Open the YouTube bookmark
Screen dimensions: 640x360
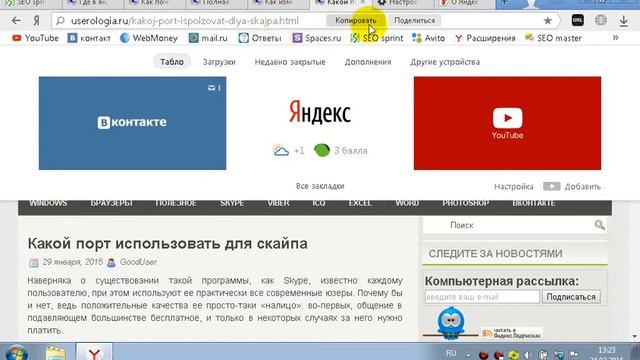click(x=36, y=38)
